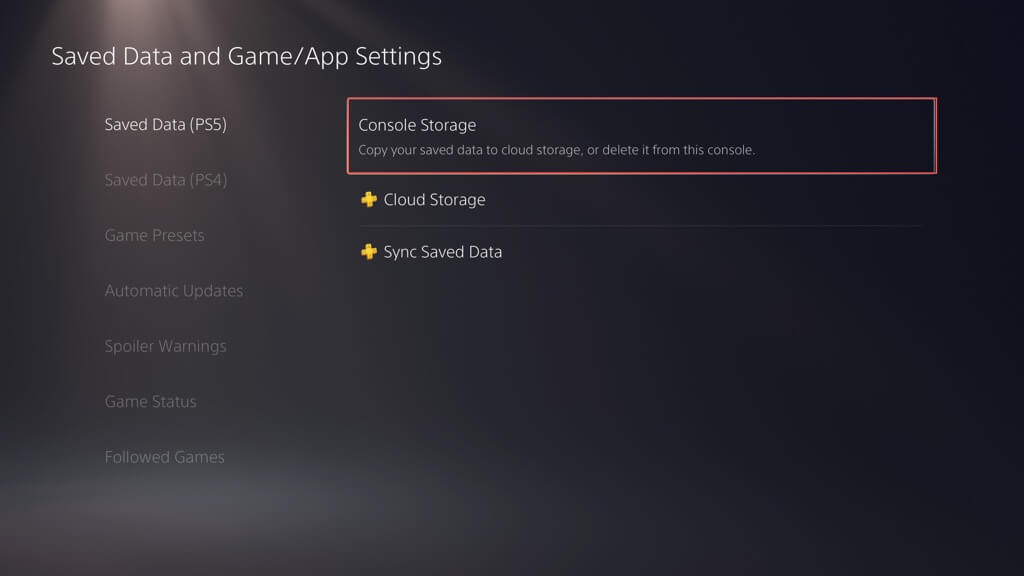Click the divider line below Cloud Storage
This screenshot has height=576, width=1024.
pos(640,226)
